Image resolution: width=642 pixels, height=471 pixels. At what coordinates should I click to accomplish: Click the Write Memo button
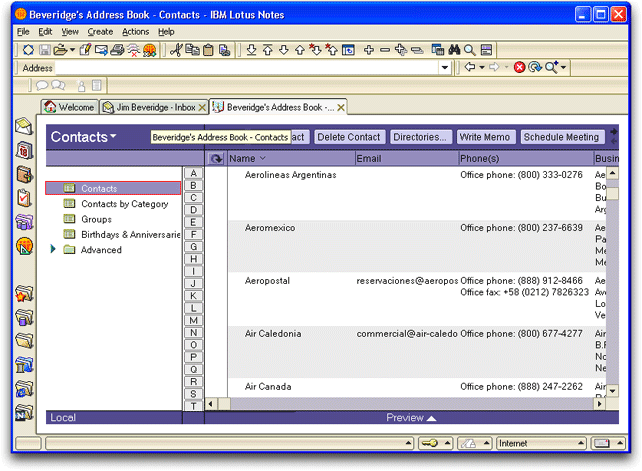pos(485,137)
